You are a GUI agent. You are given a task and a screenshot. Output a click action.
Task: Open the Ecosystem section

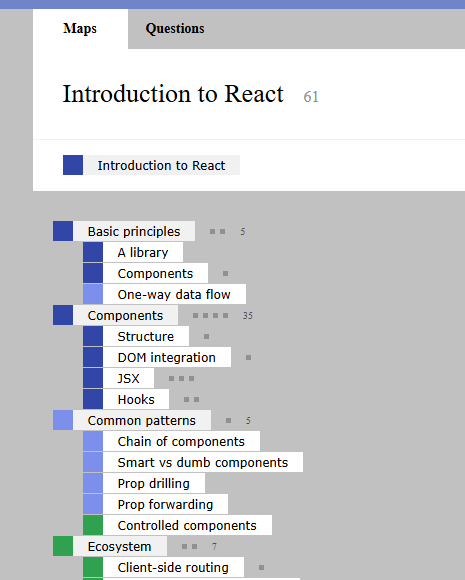(120, 546)
